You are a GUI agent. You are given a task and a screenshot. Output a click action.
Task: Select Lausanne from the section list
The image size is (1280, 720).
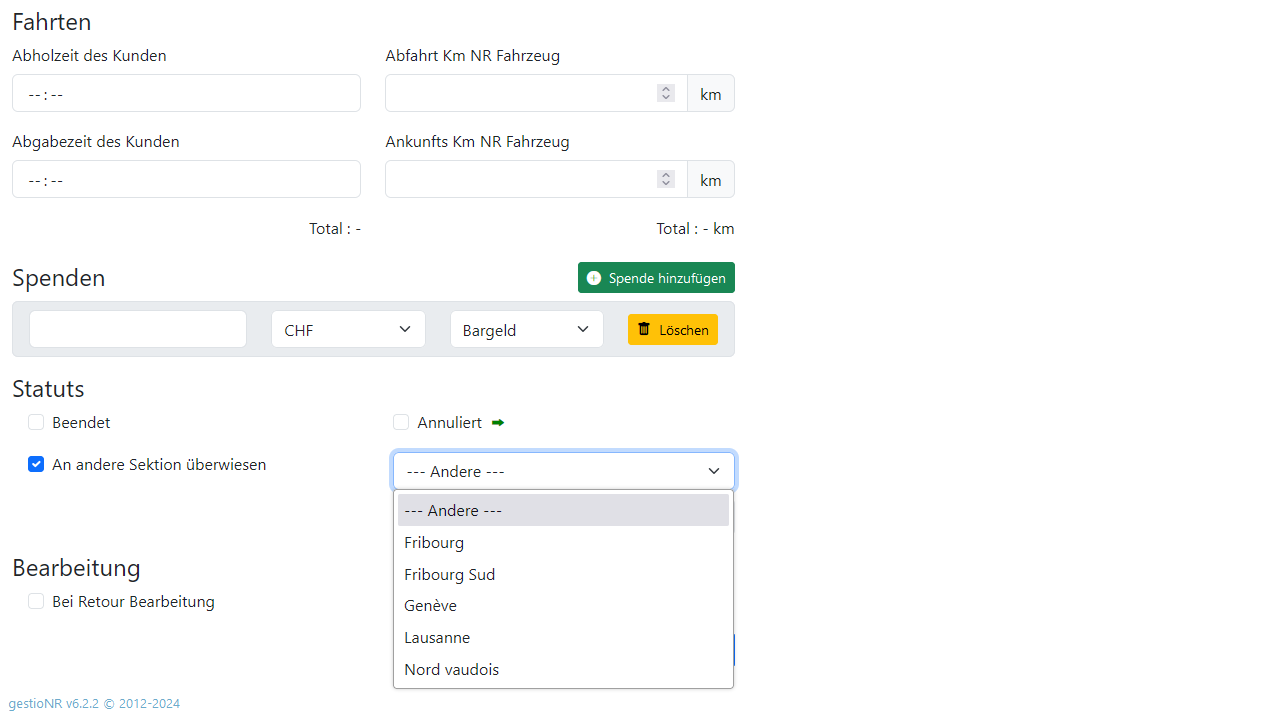437,638
